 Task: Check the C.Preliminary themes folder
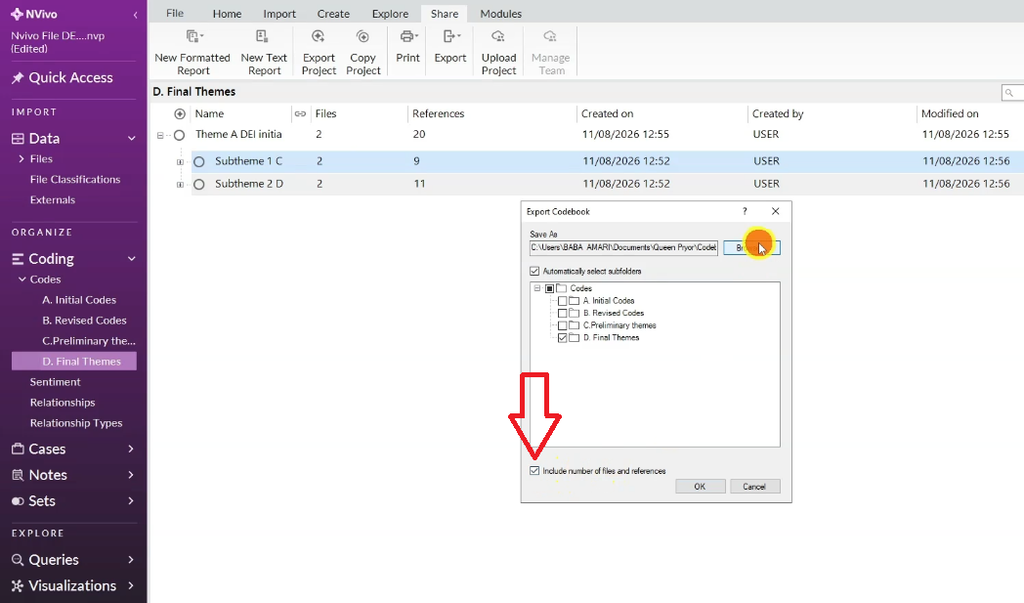[x=562, y=325]
